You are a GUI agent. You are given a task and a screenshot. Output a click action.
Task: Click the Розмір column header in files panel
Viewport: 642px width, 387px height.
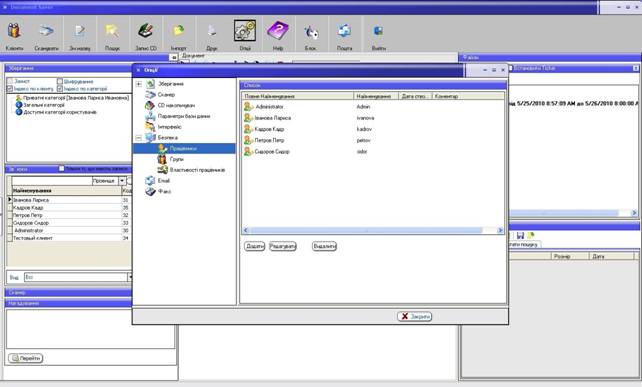coord(570,256)
